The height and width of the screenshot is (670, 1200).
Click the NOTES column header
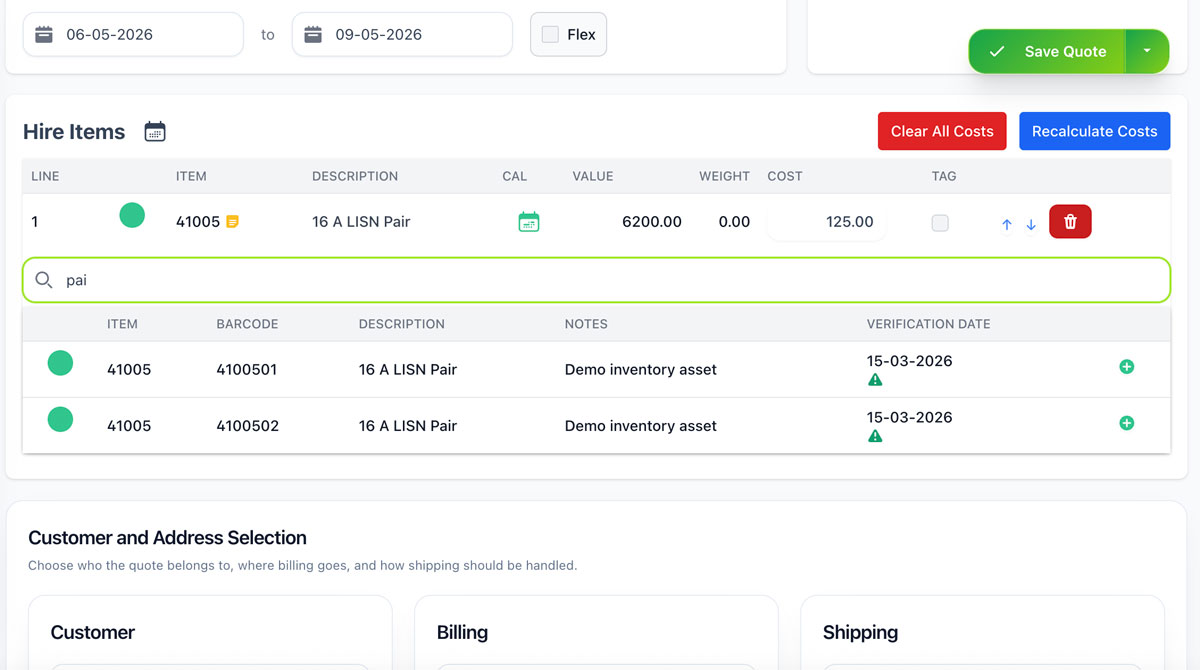[x=586, y=324]
